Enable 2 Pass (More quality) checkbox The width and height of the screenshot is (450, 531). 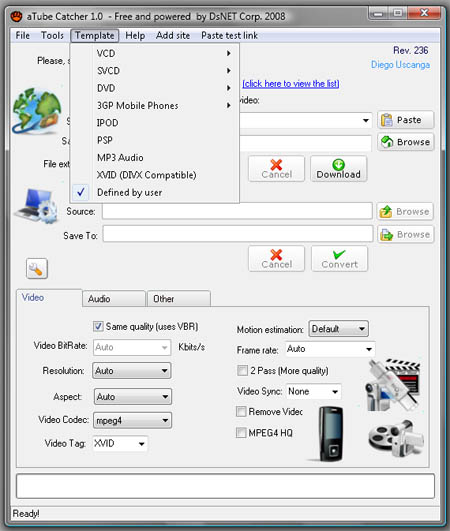coord(242,370)
